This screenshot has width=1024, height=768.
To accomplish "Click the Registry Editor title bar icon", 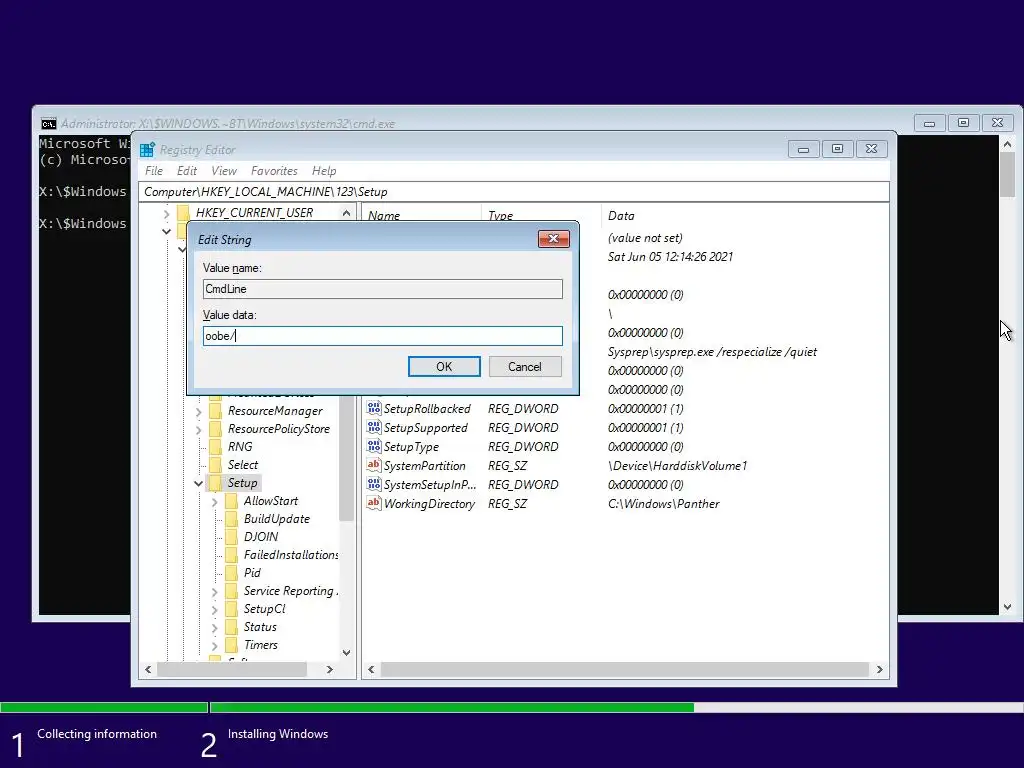I will pos(148,150).
